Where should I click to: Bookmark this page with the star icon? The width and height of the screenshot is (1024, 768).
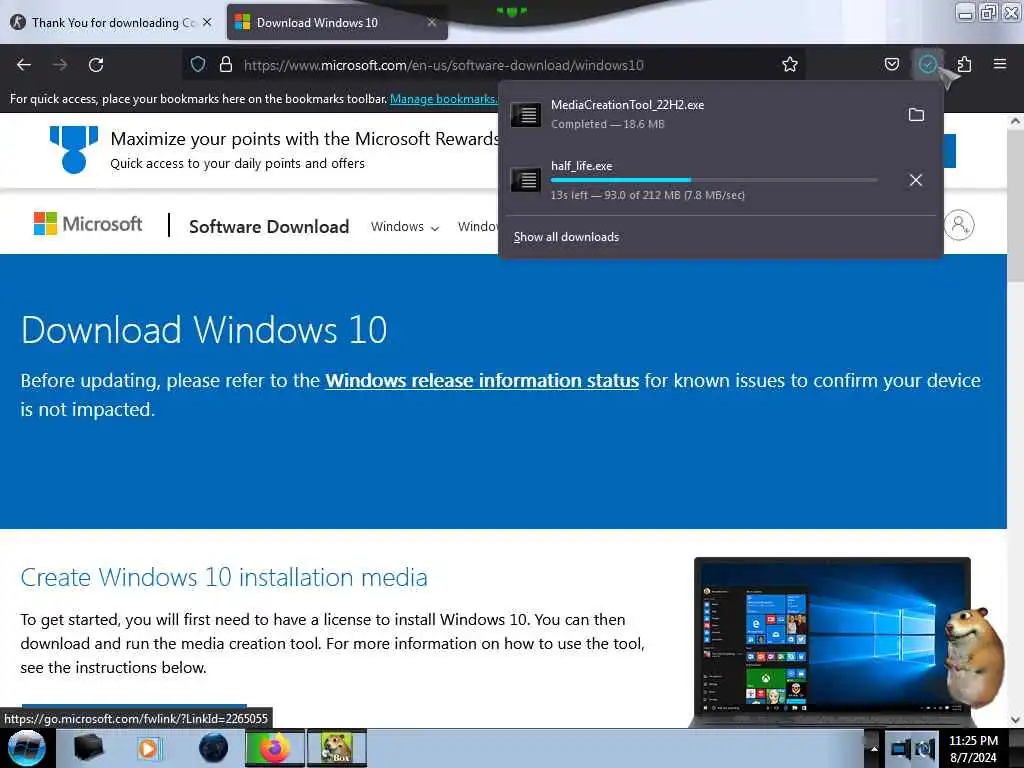790,65
